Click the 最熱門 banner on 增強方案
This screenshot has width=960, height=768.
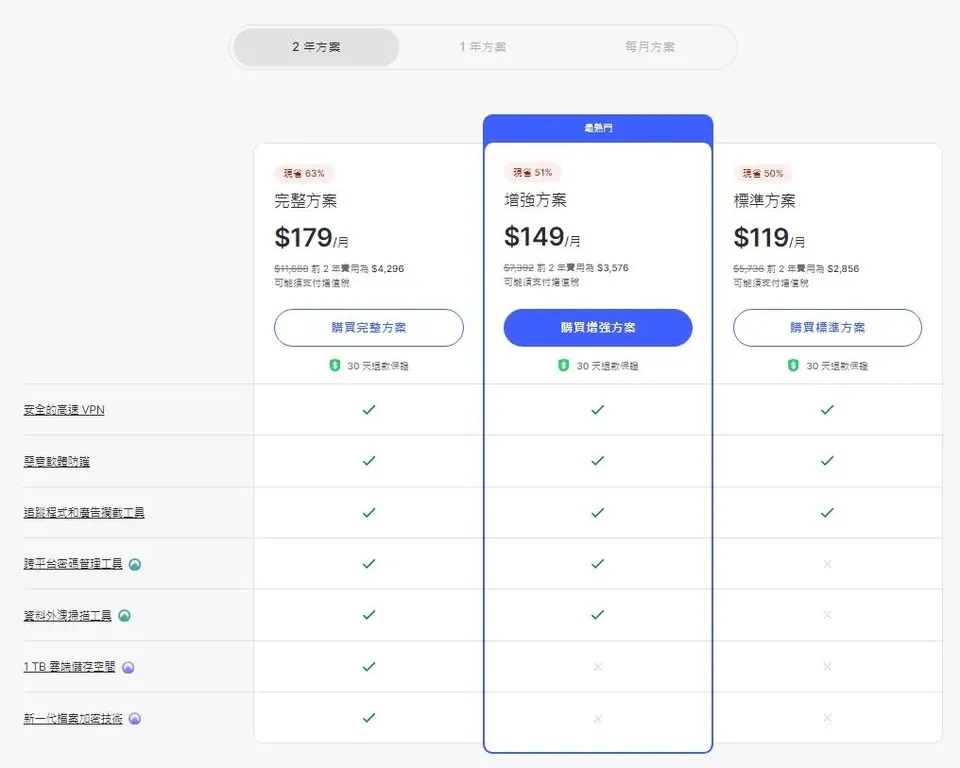tap(598, 128)
